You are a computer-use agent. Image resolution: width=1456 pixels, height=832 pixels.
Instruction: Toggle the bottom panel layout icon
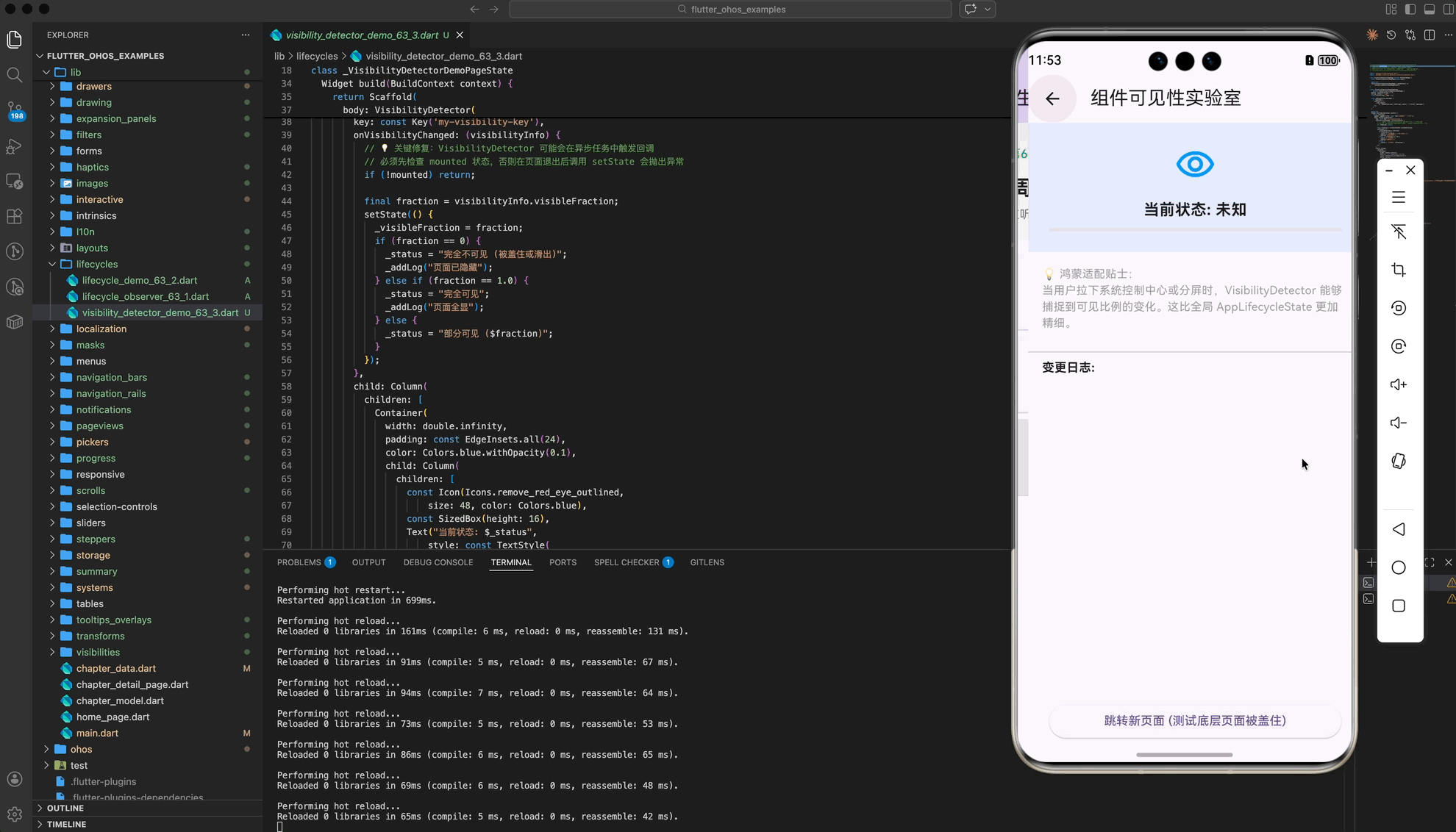point(1430,10)
